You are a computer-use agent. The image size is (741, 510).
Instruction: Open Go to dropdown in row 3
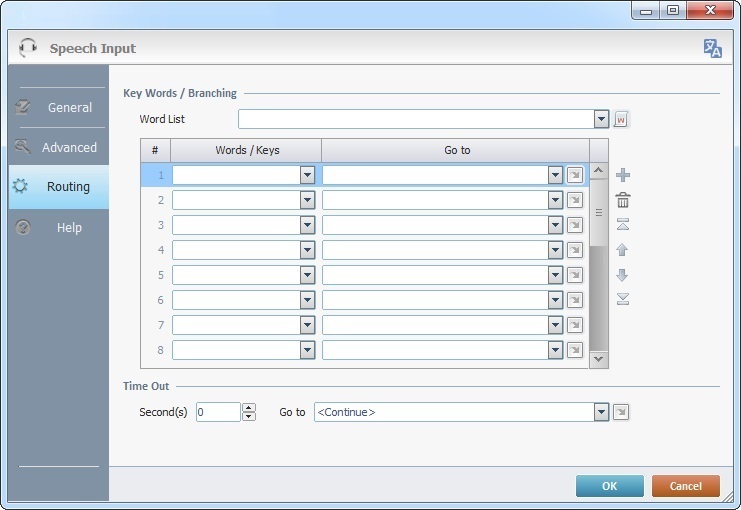[x=556, y=225]
